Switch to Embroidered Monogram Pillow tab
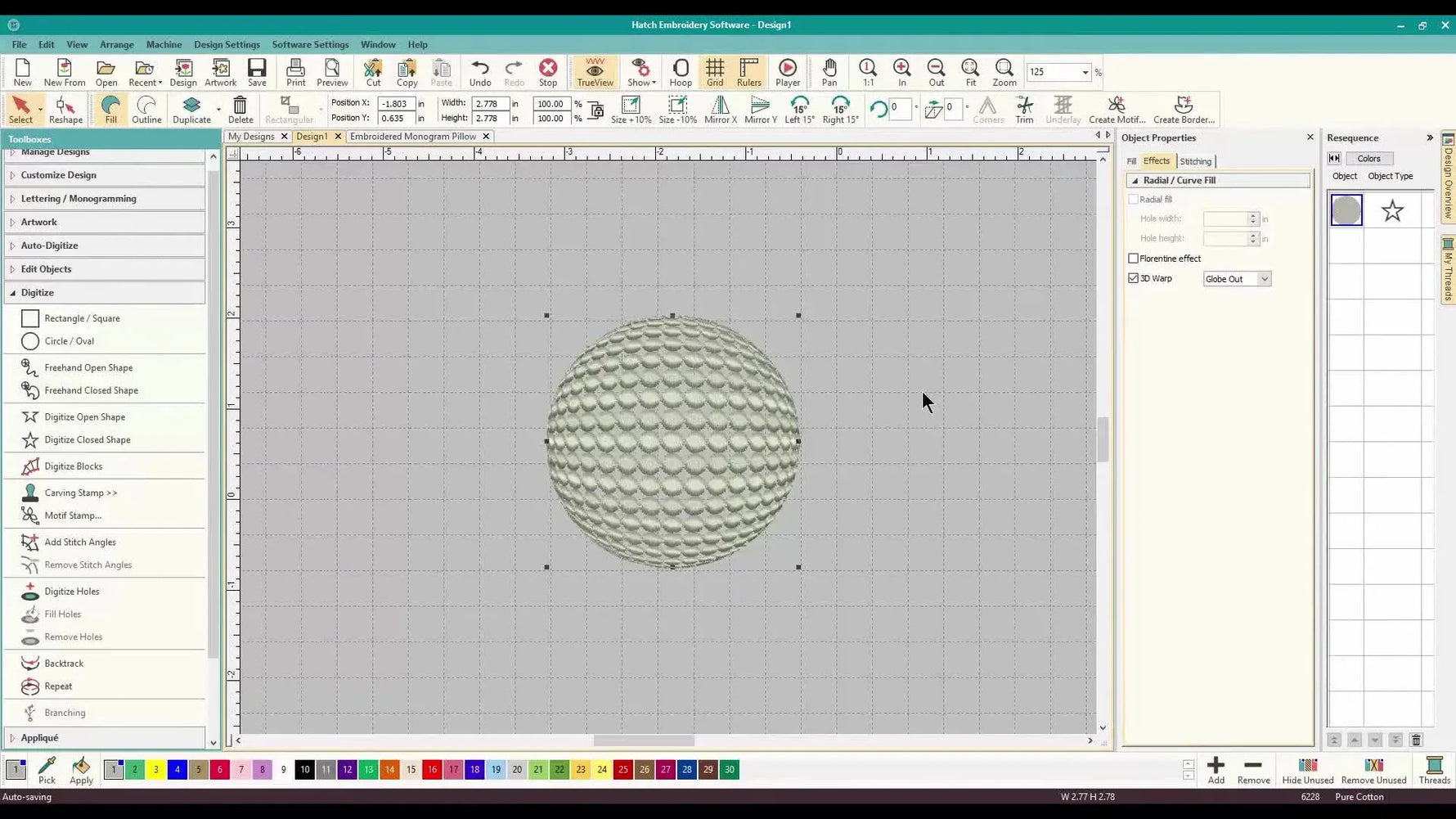 [x=413, y=137]
